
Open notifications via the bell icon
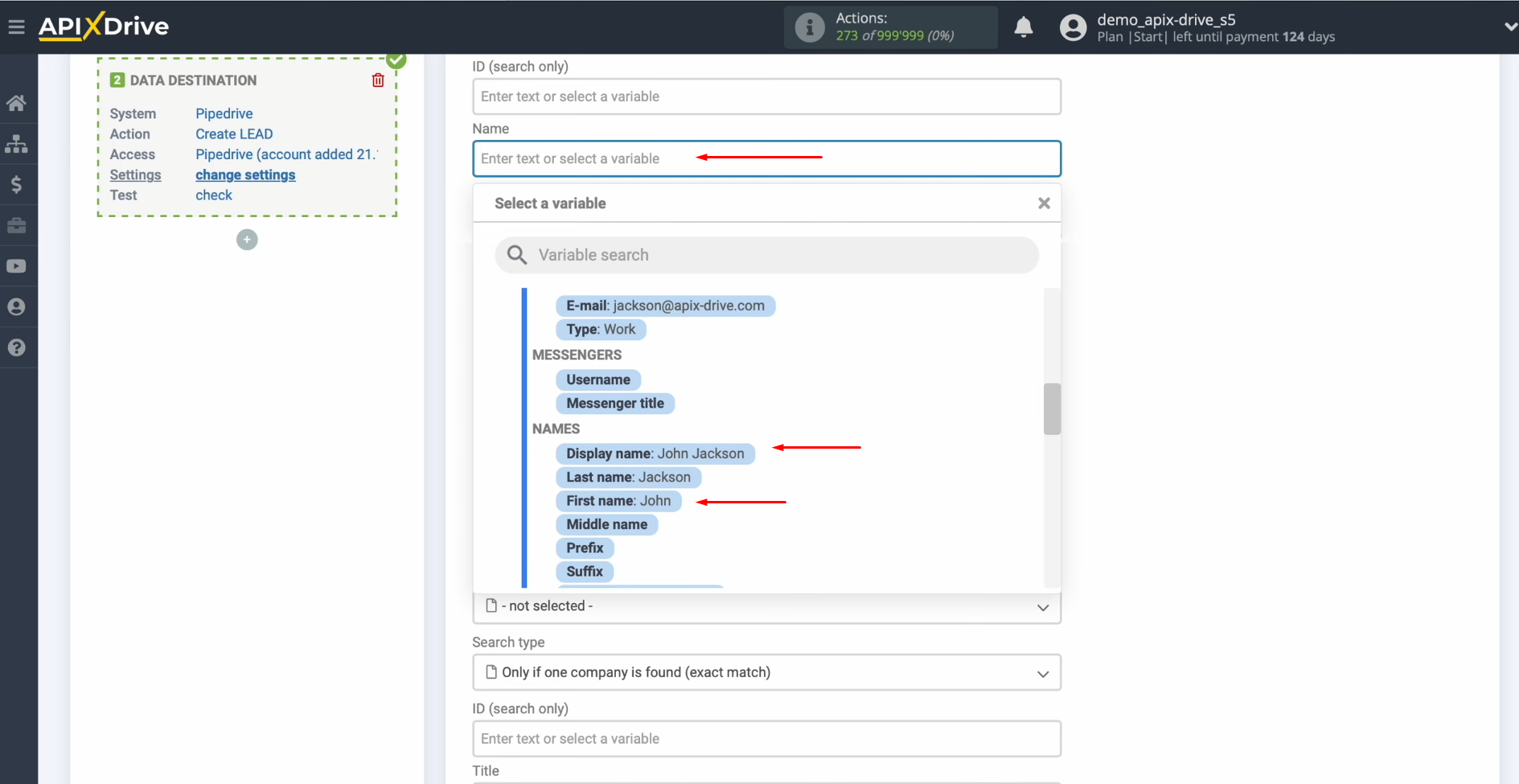(1023, 27)
